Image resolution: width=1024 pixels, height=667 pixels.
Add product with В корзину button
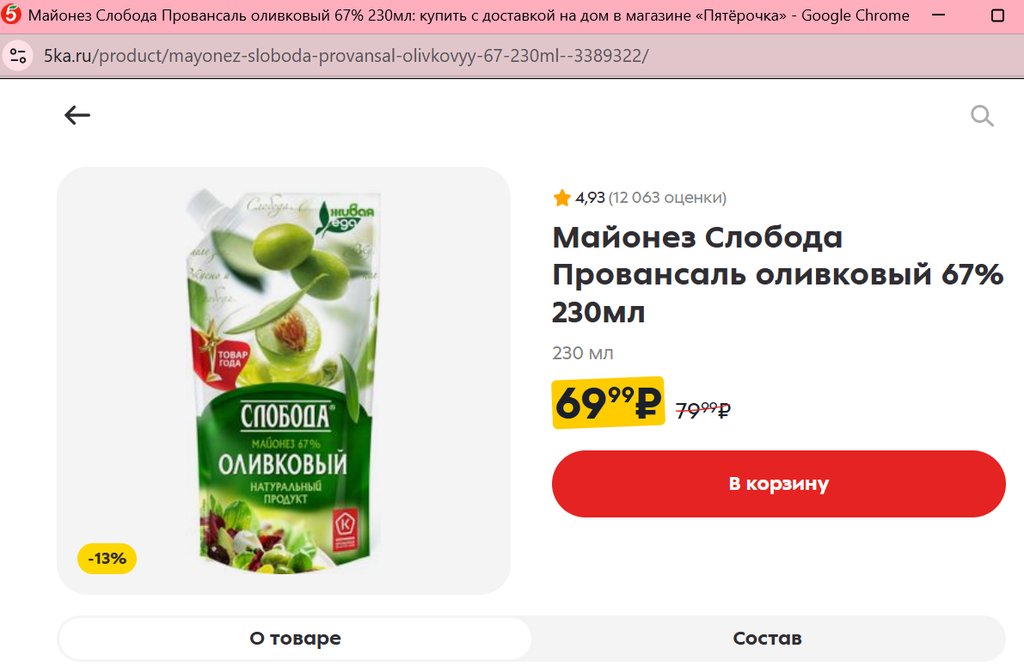[x=778, y=483]
